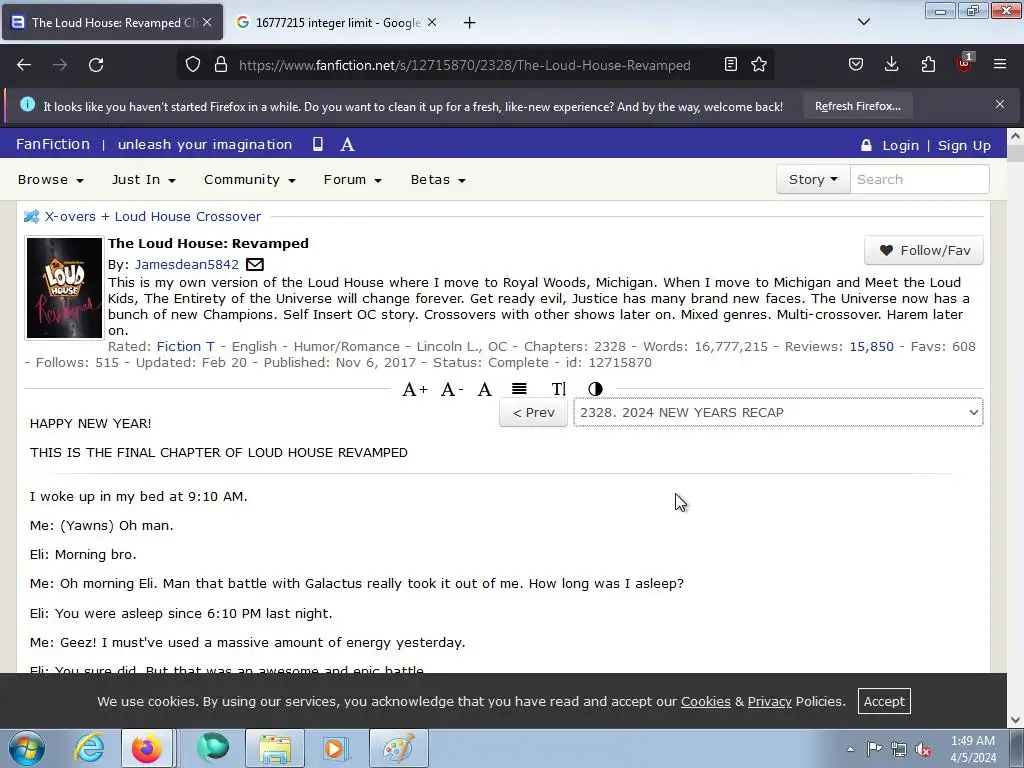Viewport: 1024px width, 768px height.
Task: Adjust story text width with lines icon
Action: coord(519,389)
